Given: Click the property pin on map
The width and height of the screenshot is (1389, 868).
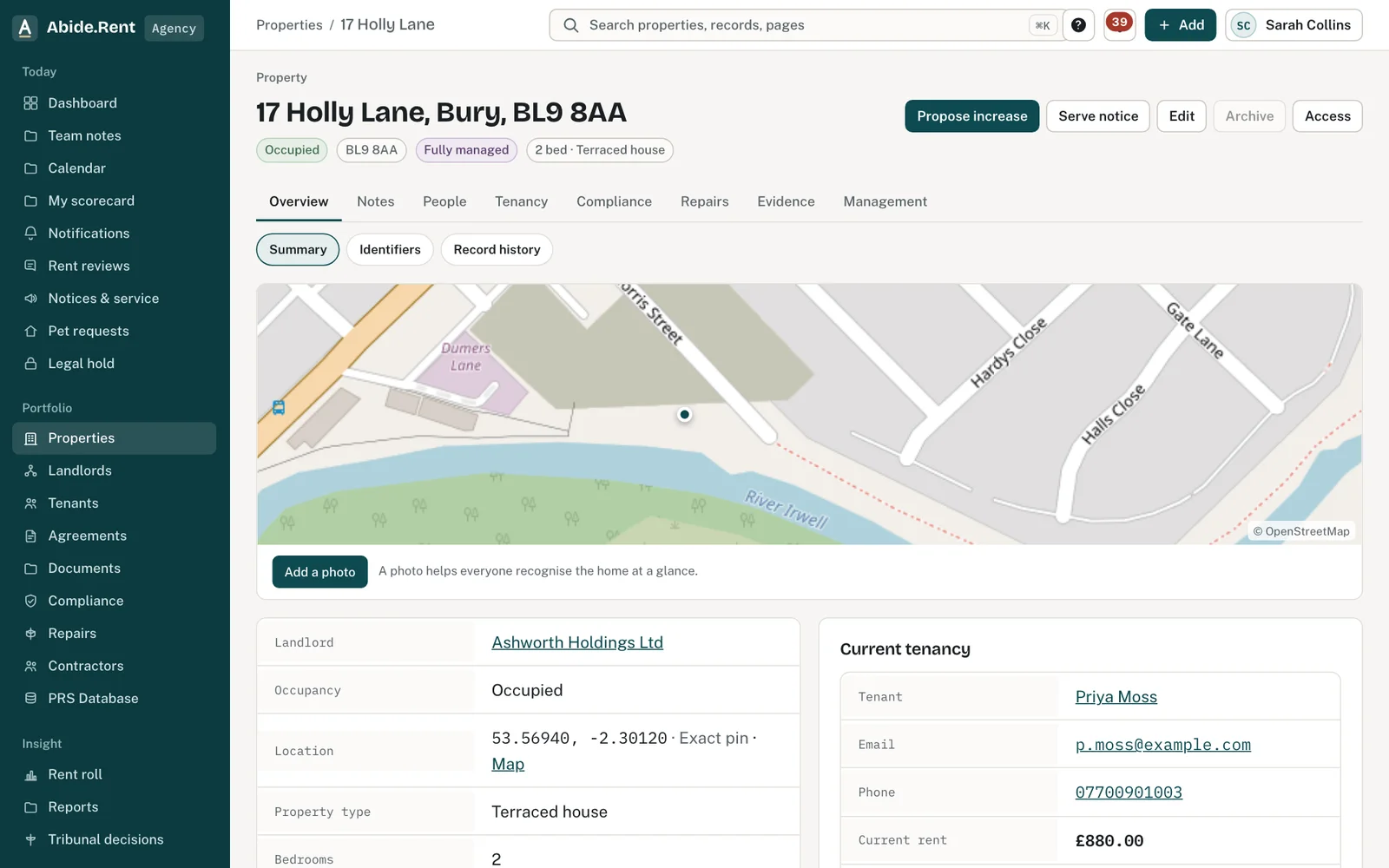Looking at the screenshot, I should point(685,415).
